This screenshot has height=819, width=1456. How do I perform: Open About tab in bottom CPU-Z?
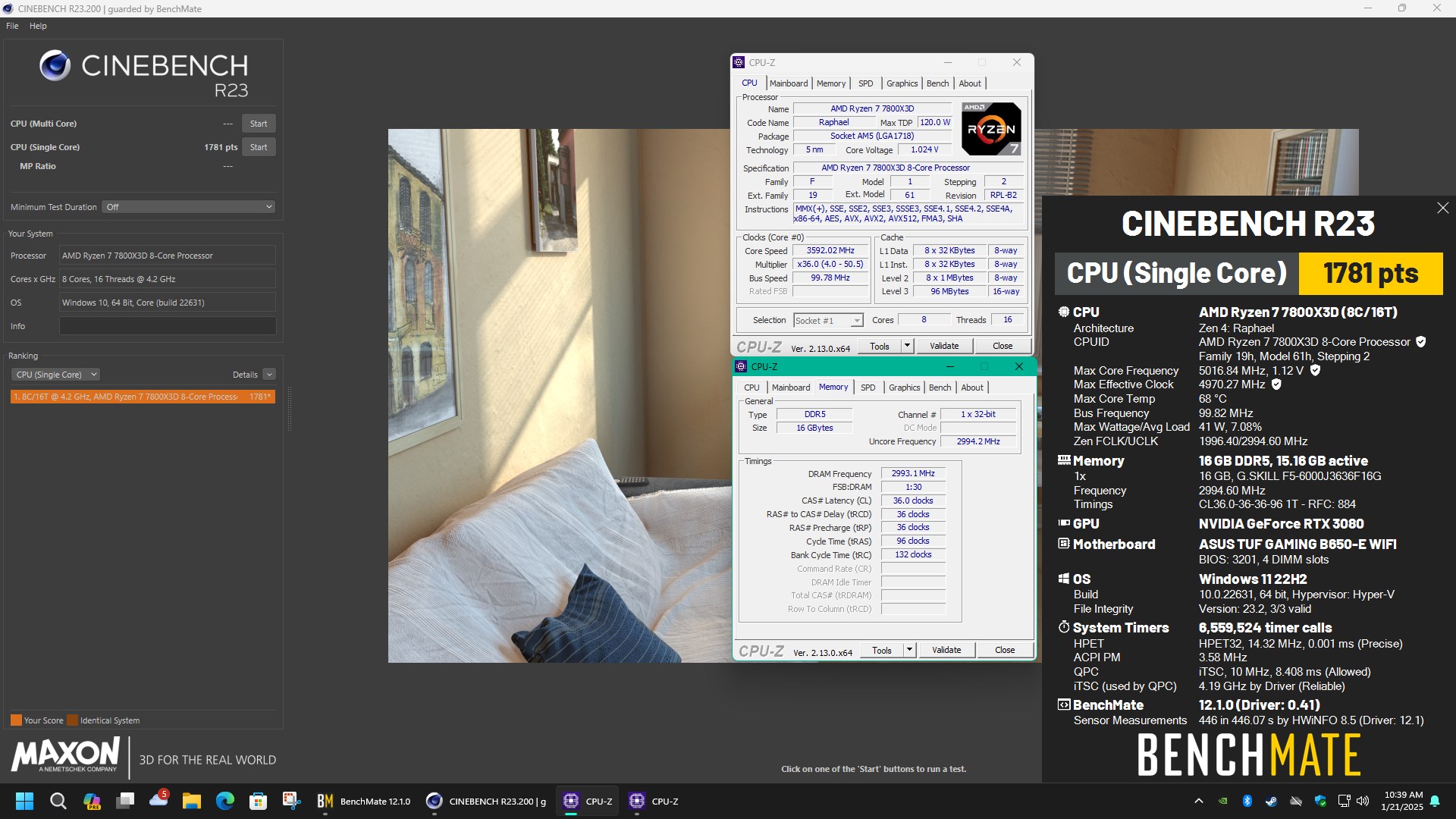click(x=972, y=388)
